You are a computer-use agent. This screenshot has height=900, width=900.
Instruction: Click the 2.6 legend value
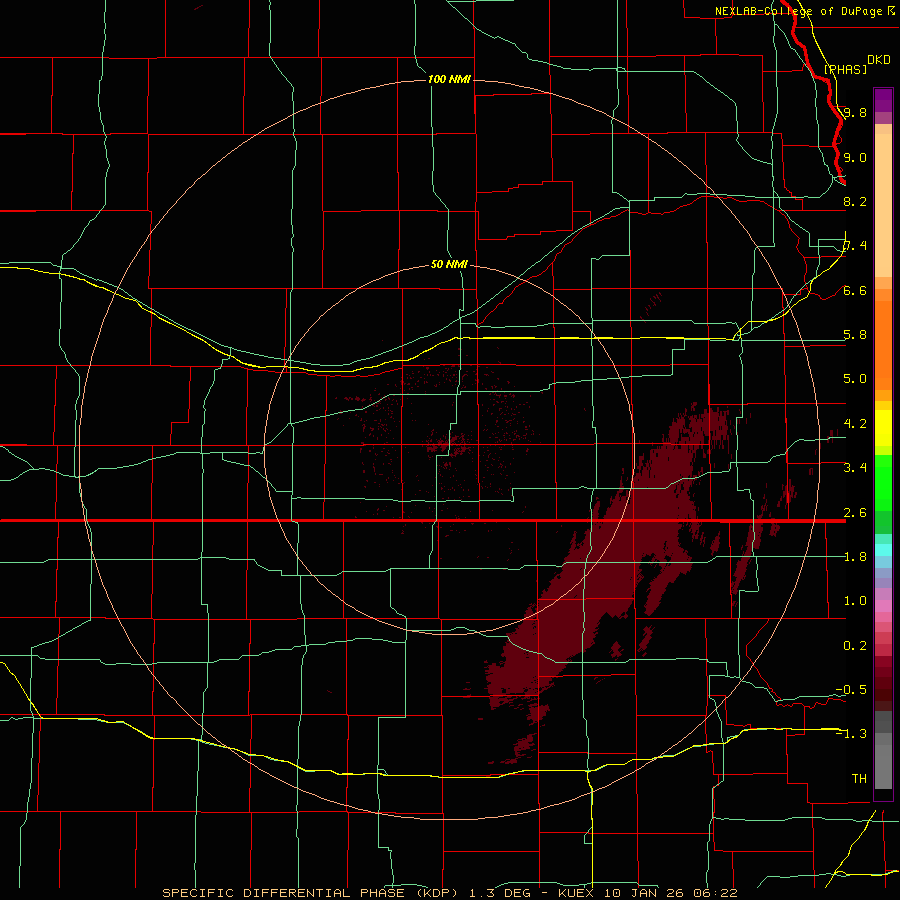click(x=855, y=513)
